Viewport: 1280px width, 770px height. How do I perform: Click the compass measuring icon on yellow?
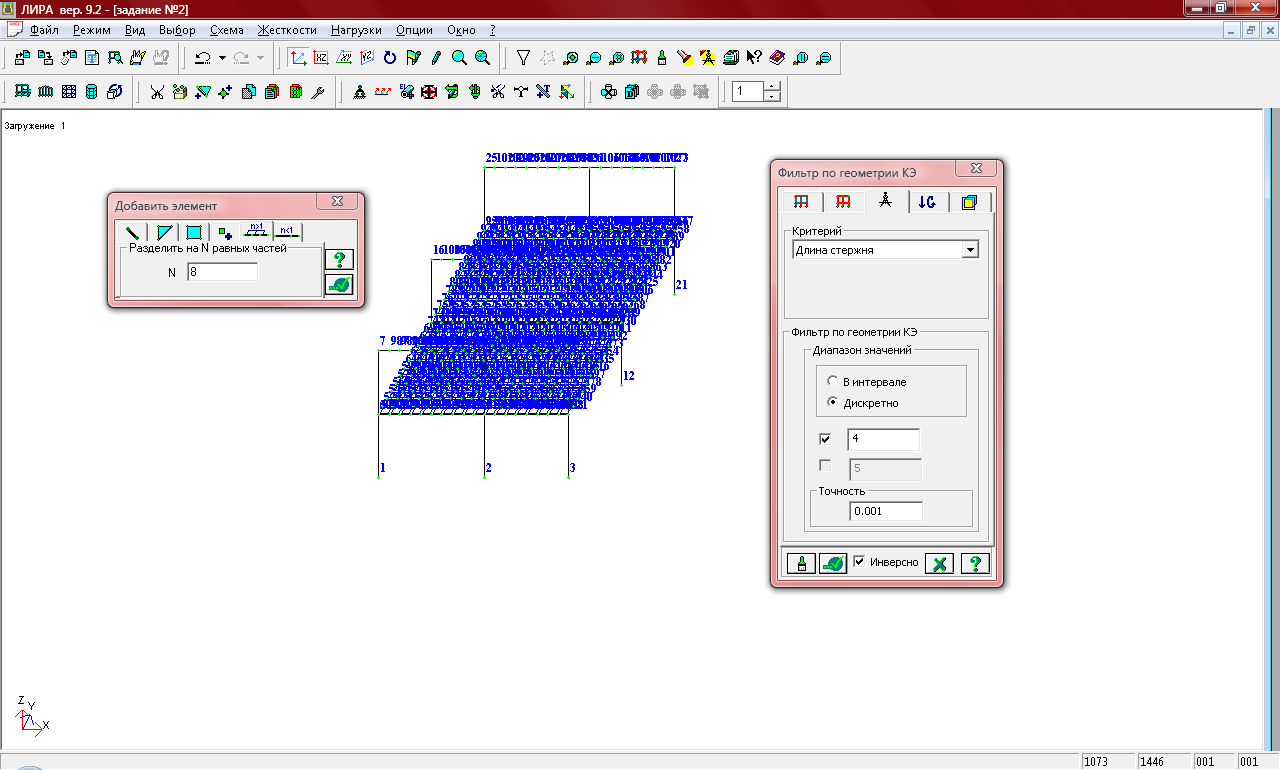click(x=708, y=58)
